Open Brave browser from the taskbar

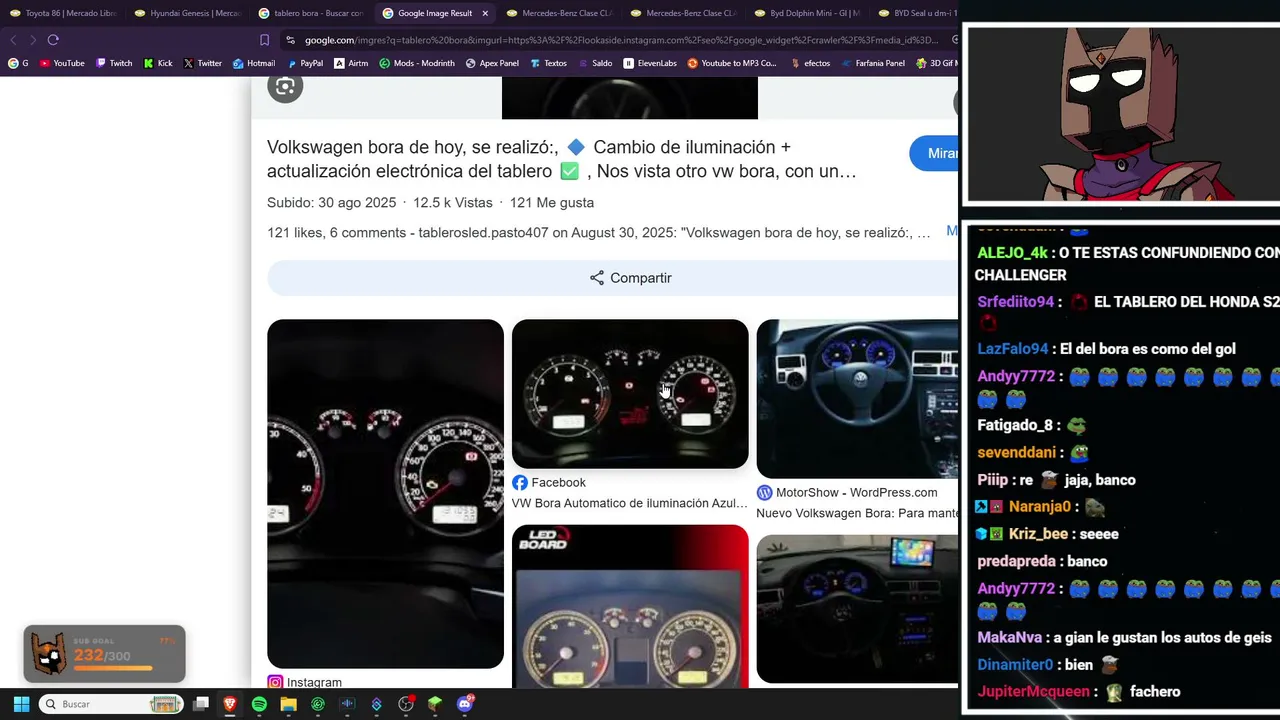click(x=230, y=704)
